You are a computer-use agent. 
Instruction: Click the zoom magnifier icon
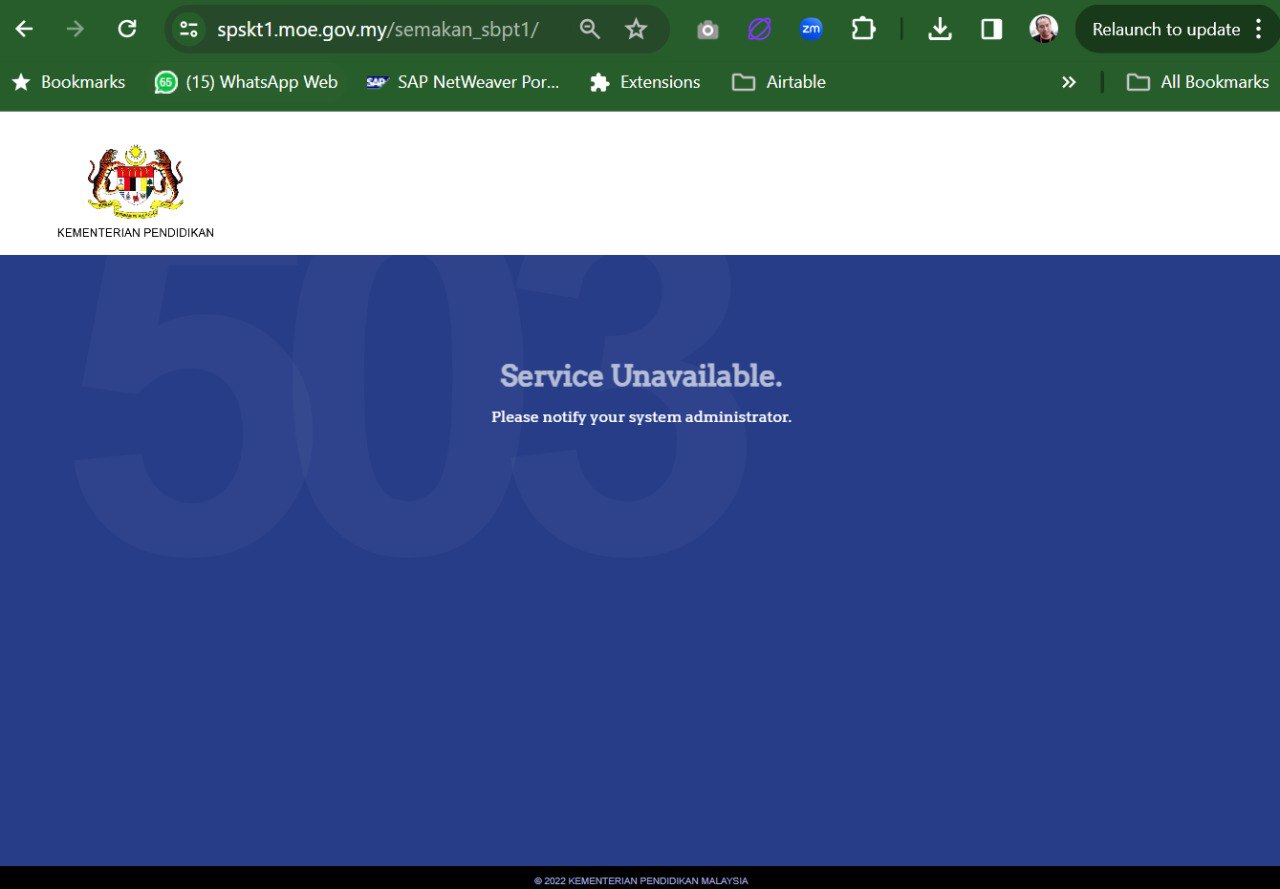click(x=590, y=29)
